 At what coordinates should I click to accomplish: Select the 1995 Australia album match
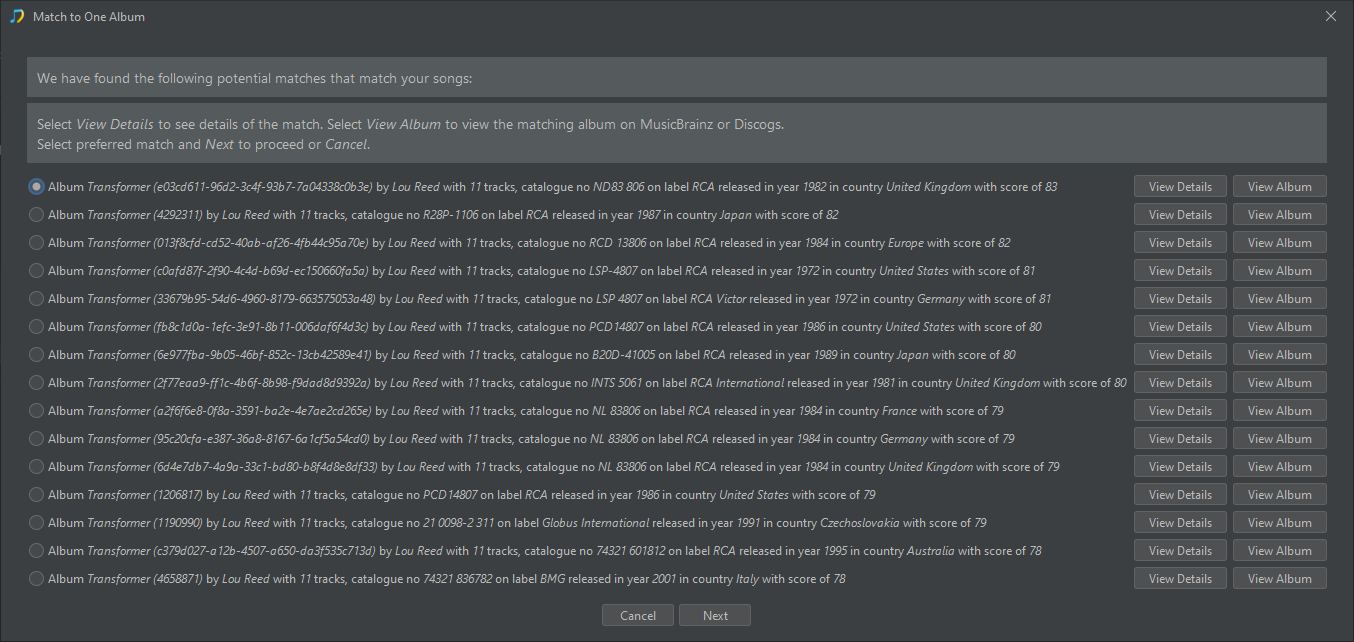37,551
